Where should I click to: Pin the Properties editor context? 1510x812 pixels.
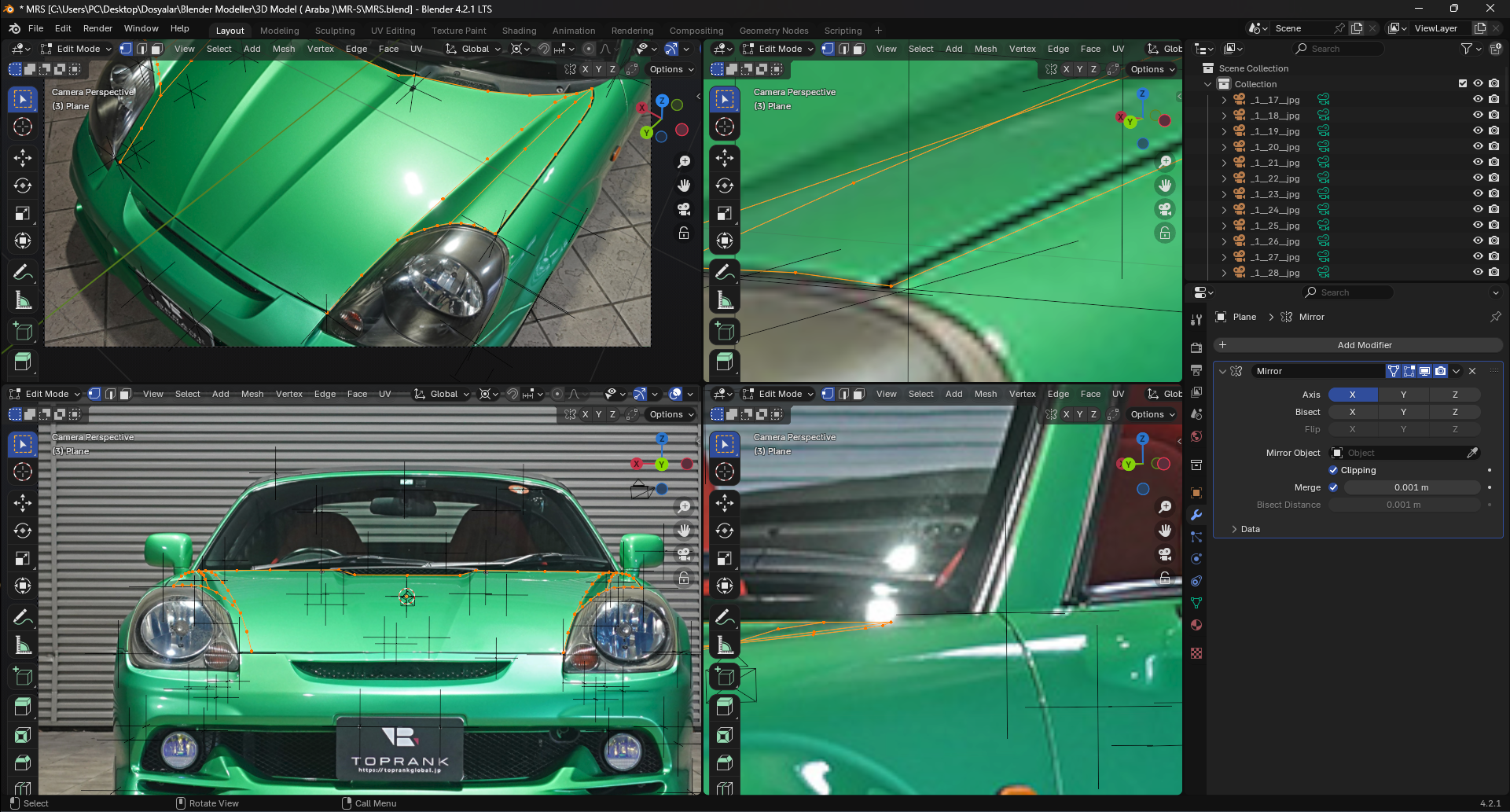(x=1495, y=317)
